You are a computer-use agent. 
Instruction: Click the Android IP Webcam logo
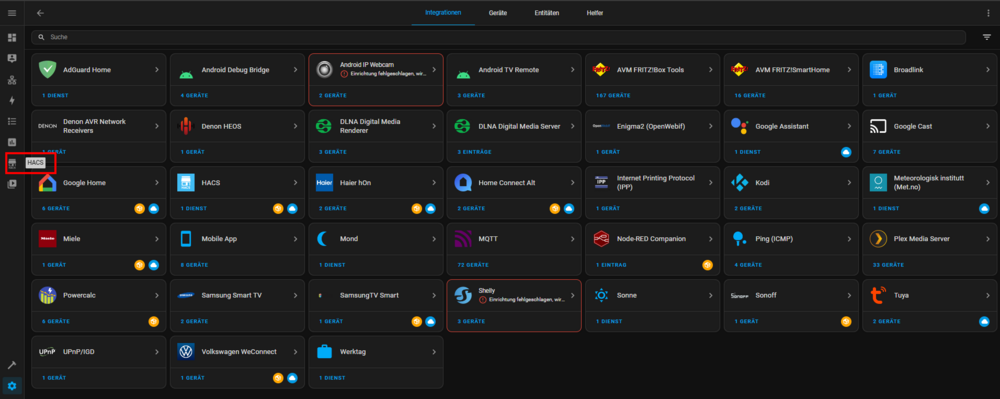[325, 69]
